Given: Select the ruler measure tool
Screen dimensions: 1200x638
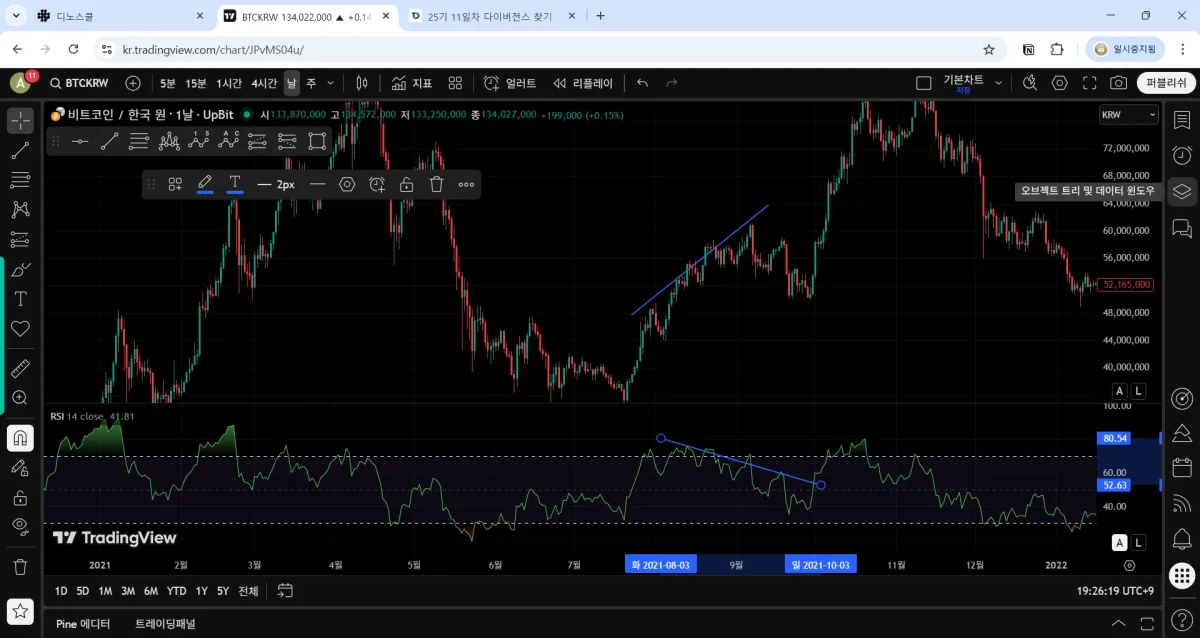Looking at the screenshot, I should [x=20, y=369].
